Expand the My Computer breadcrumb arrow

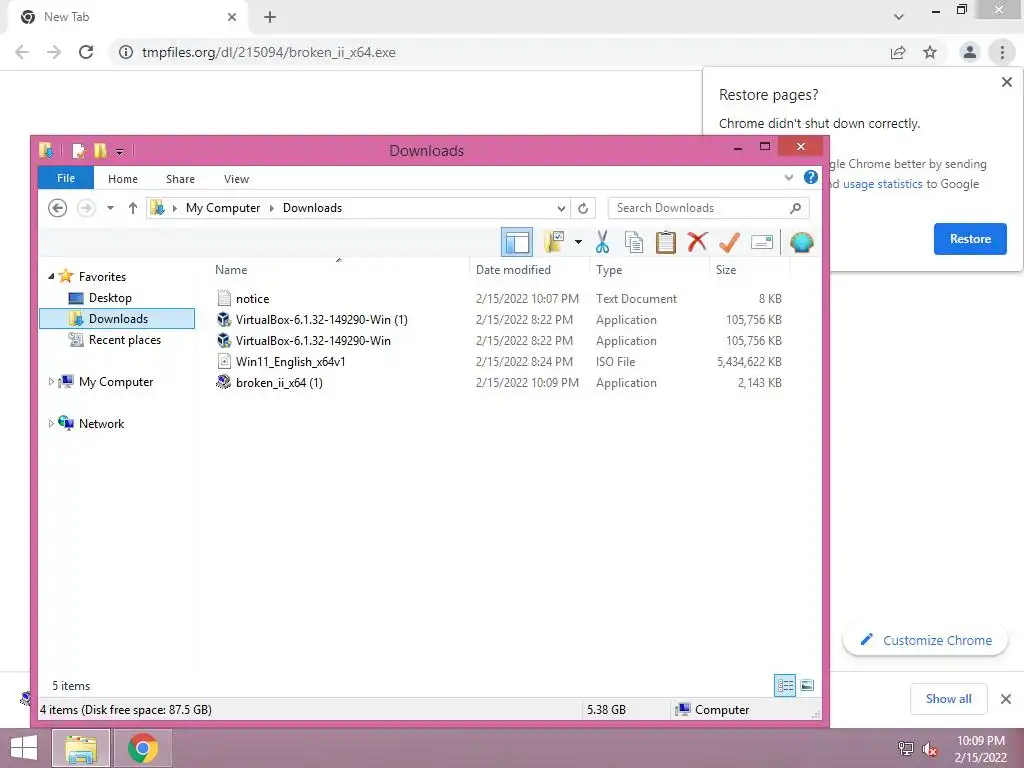(272, 208)
